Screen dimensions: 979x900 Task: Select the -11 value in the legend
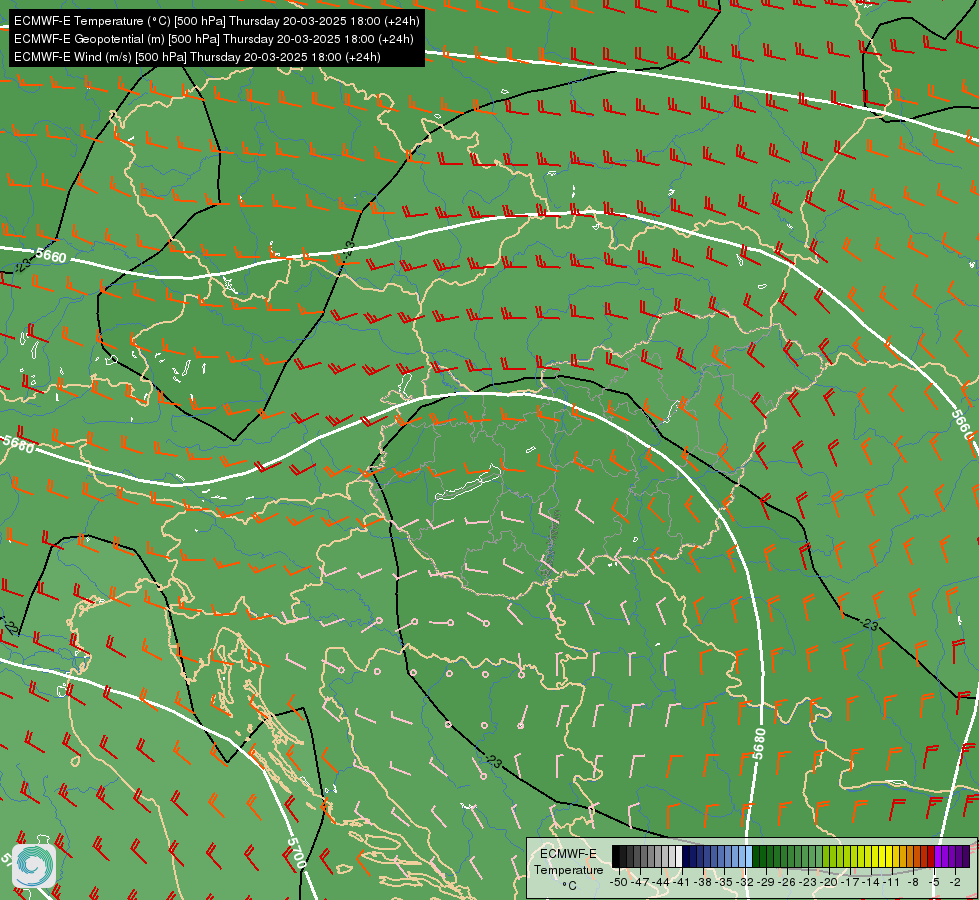pyautogui.click(x=892, y=882)
